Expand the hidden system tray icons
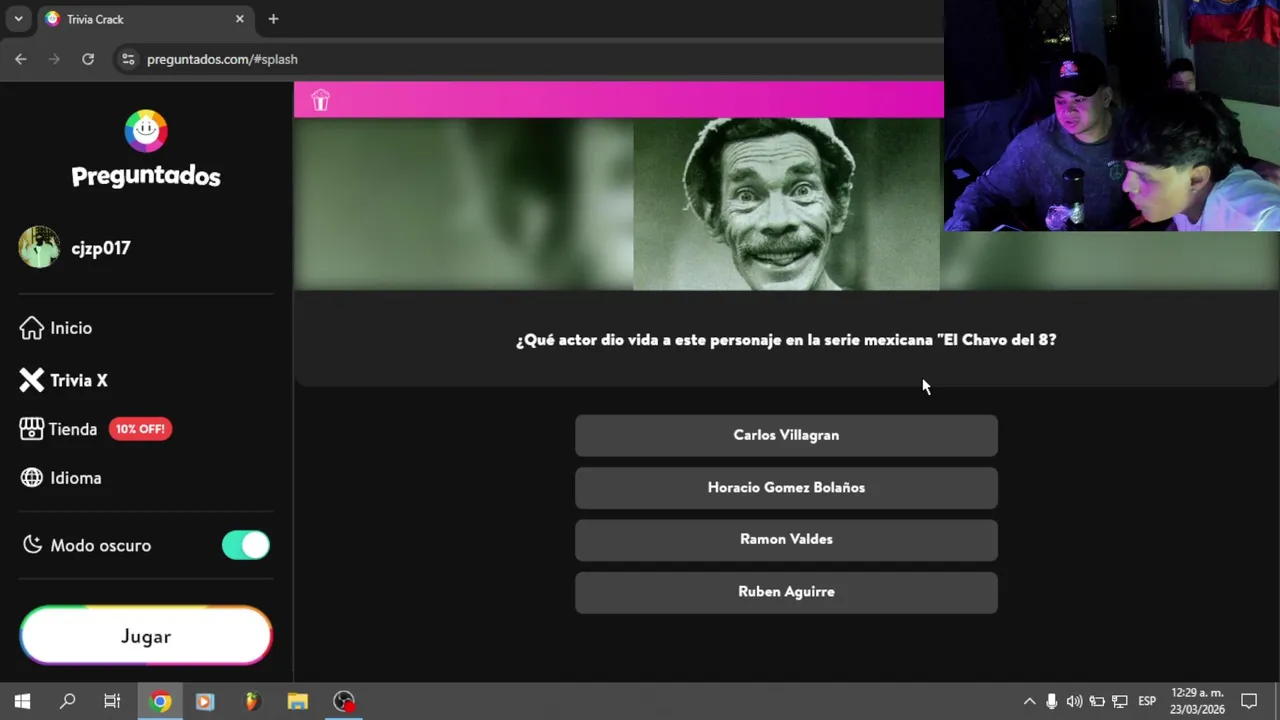Screen dimensions: 1280x720 coord(1029,701)
